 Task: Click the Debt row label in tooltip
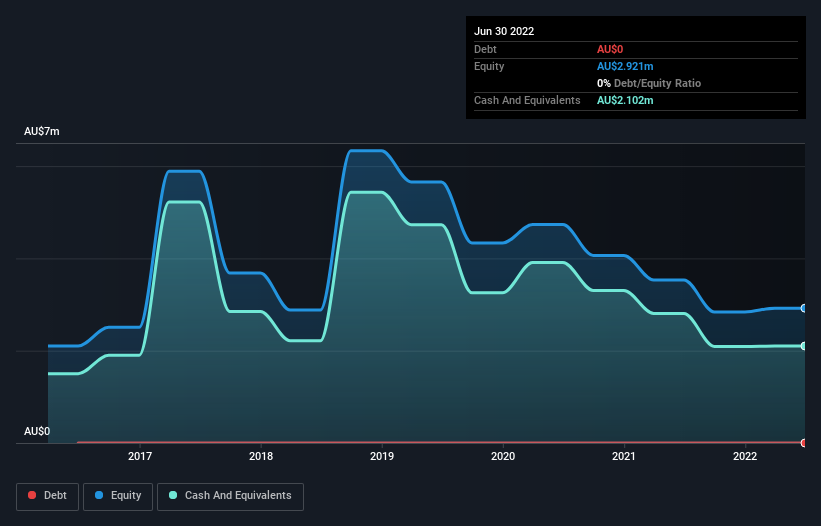coord(485,49)
